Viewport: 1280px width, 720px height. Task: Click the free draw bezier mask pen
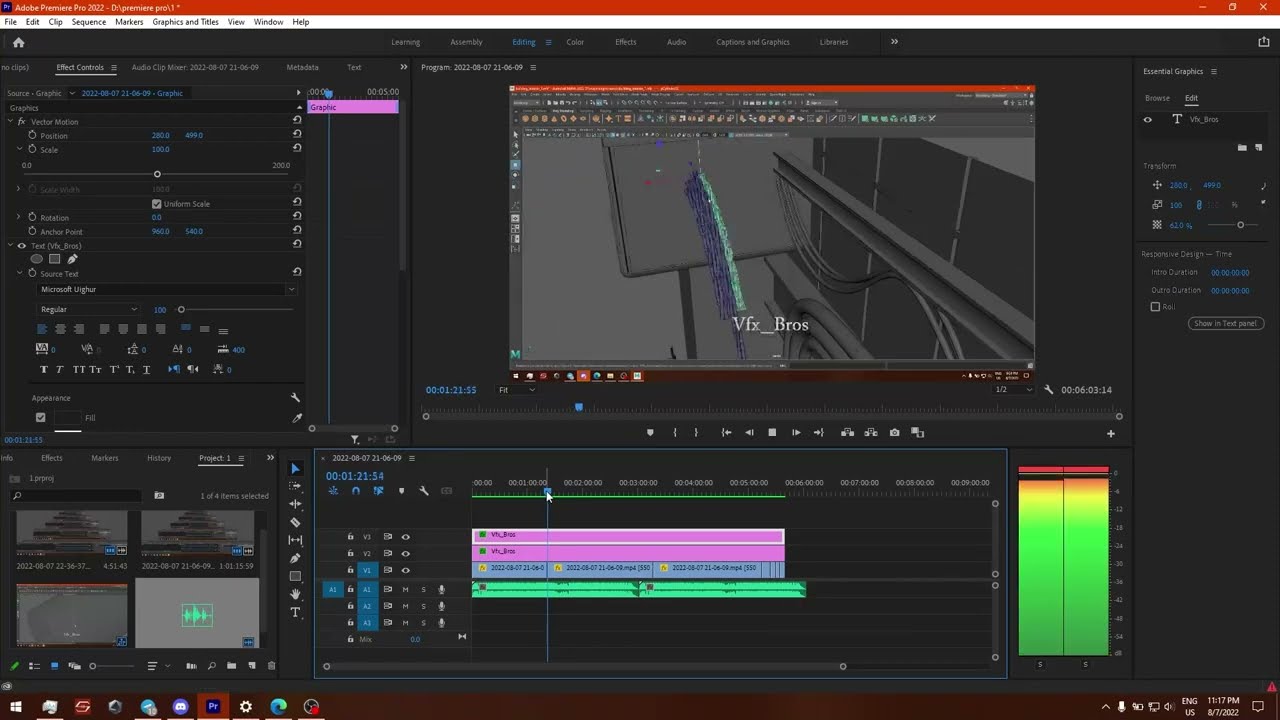pos(72,259)
